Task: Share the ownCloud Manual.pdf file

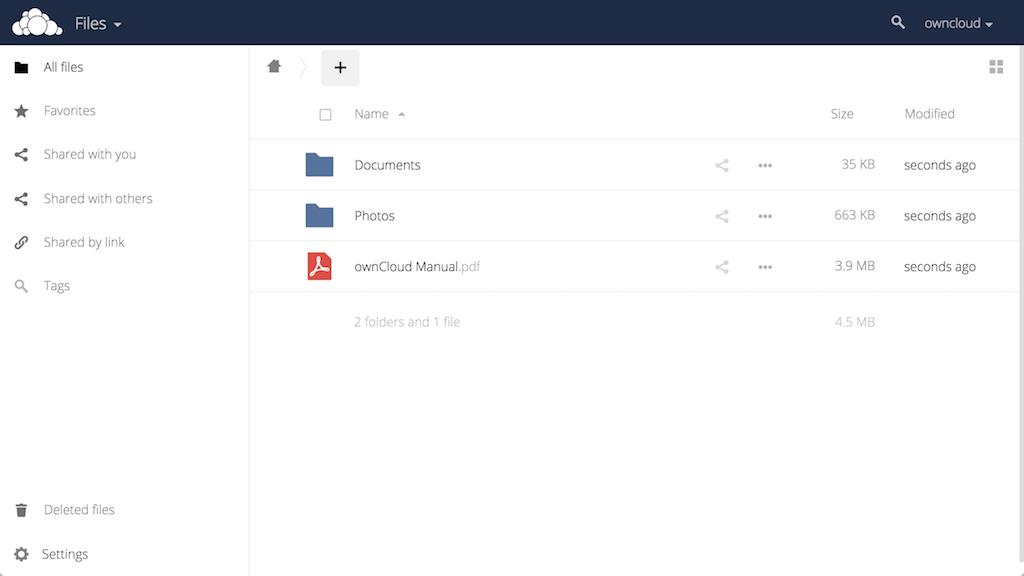Action: click(x=722, y=267)
